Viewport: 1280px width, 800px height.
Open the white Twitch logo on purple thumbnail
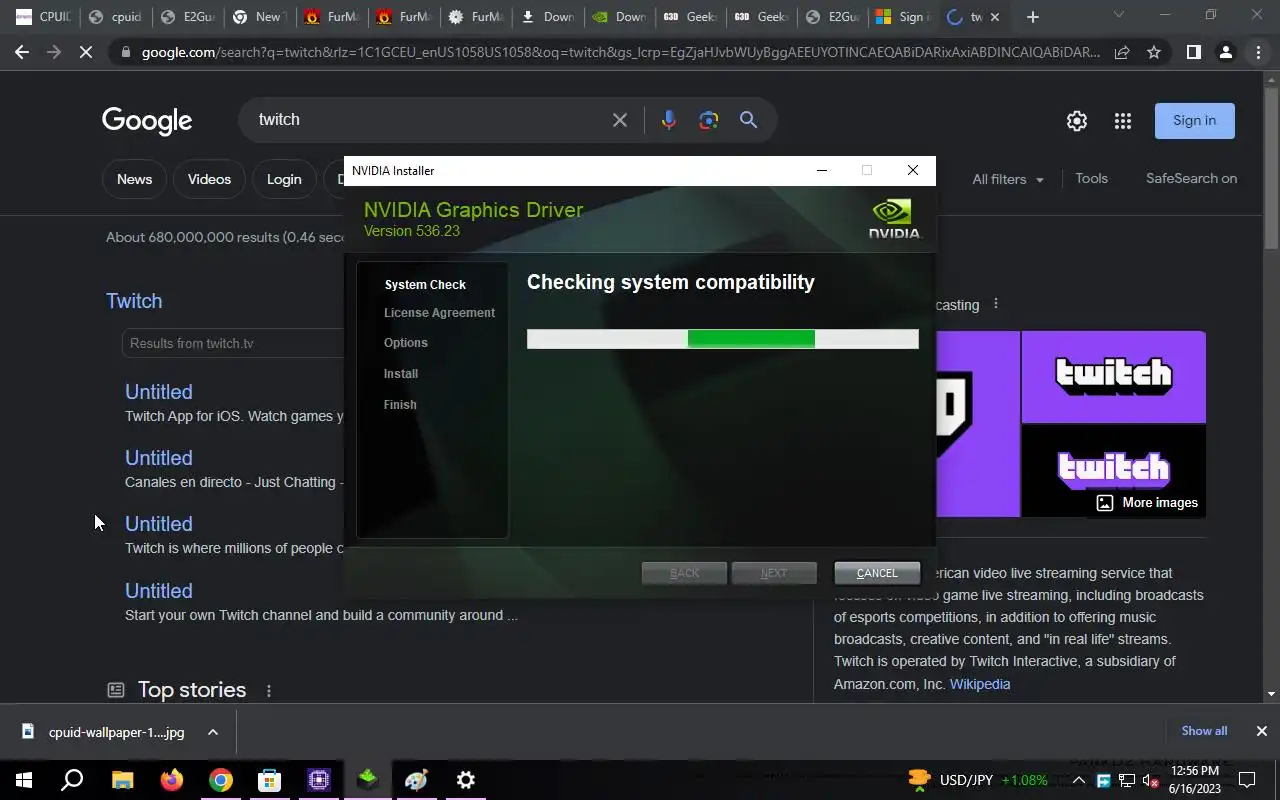tap(1113, 377)
